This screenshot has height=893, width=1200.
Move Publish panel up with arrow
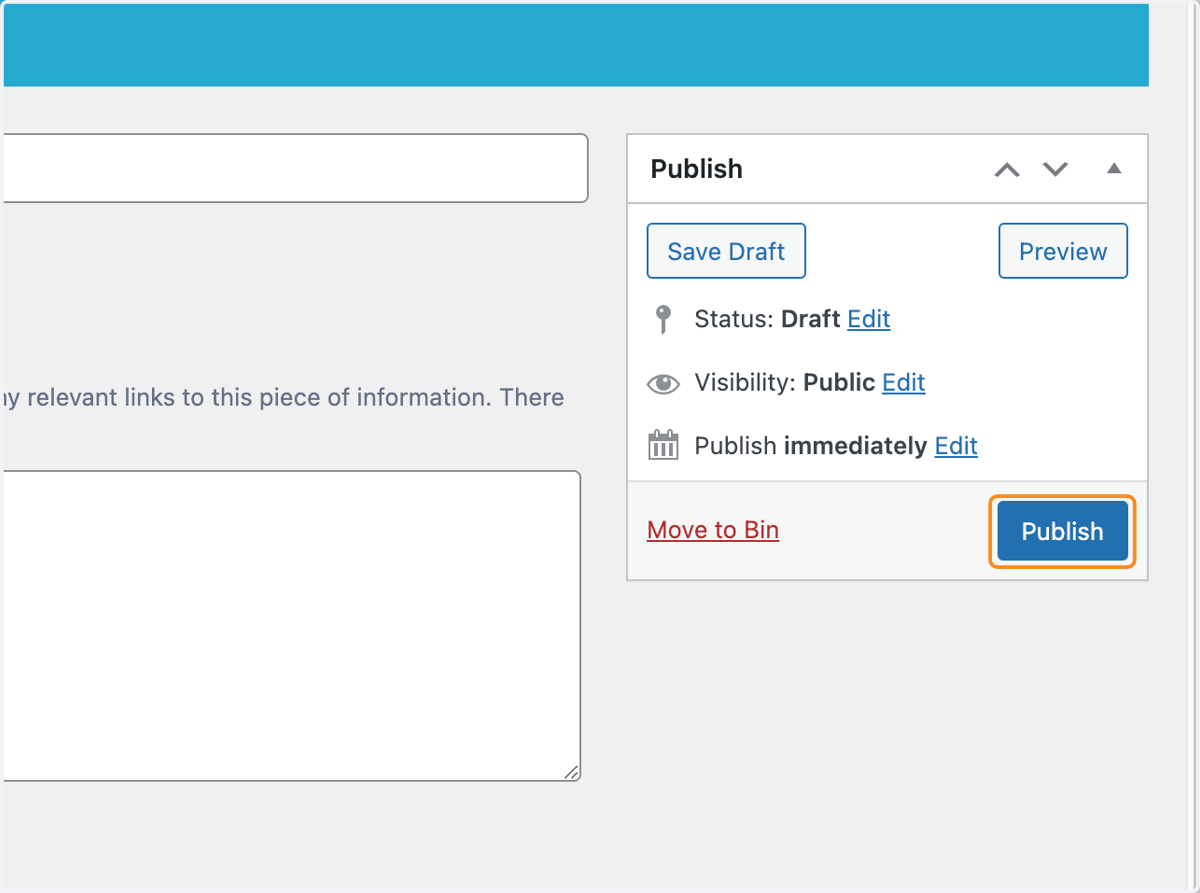(1007, 169)
